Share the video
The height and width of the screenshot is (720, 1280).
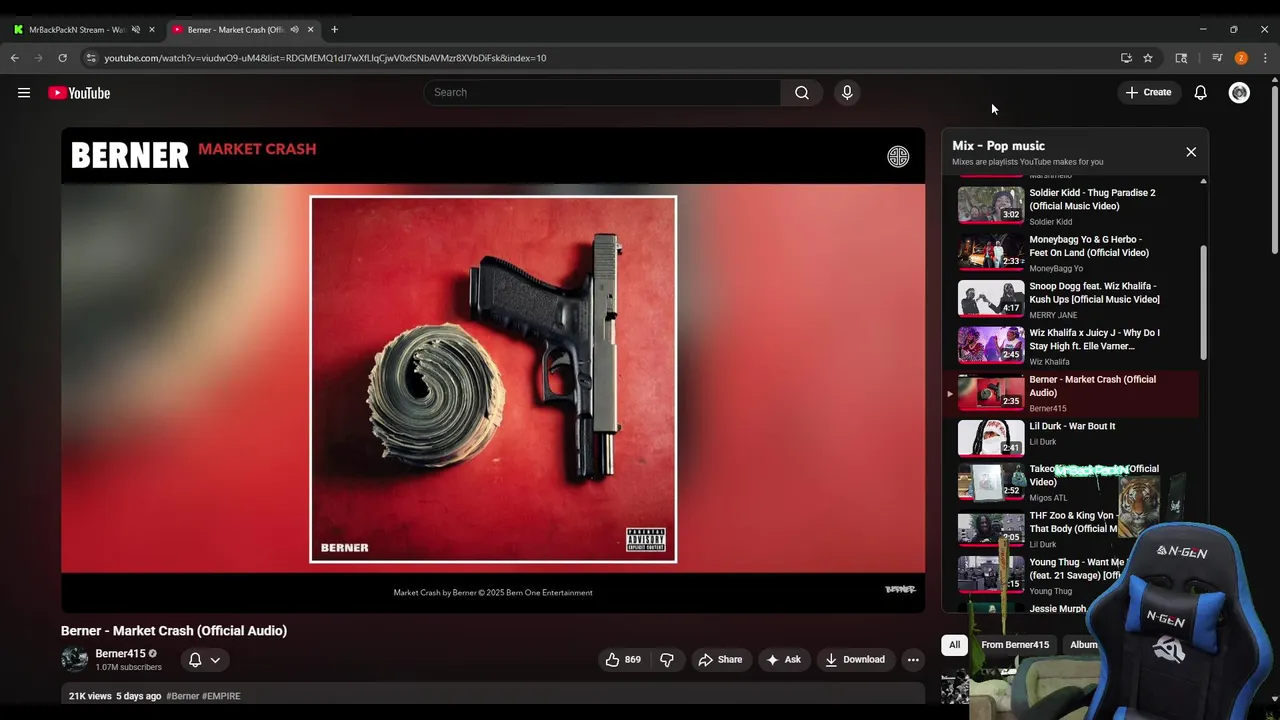[720, 659]
